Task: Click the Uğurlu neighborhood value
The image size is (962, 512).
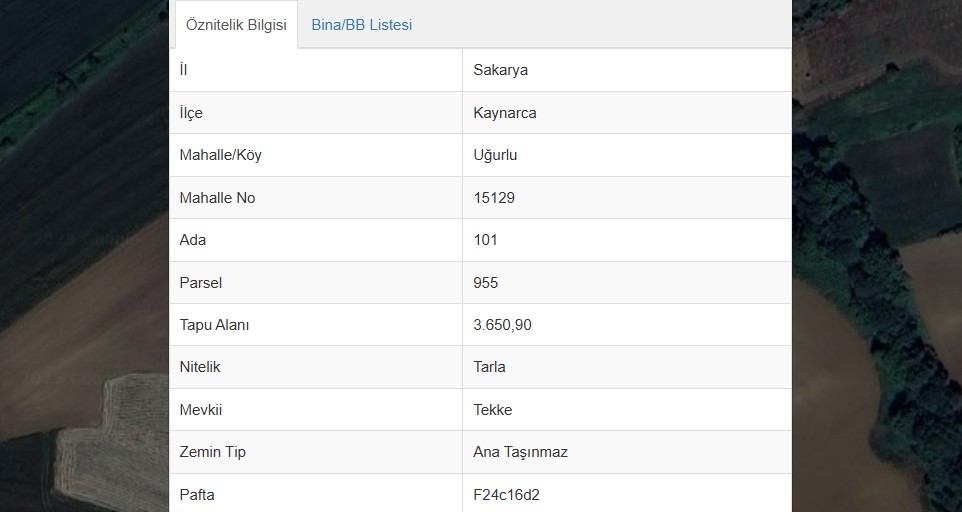Action: point(494,155)
